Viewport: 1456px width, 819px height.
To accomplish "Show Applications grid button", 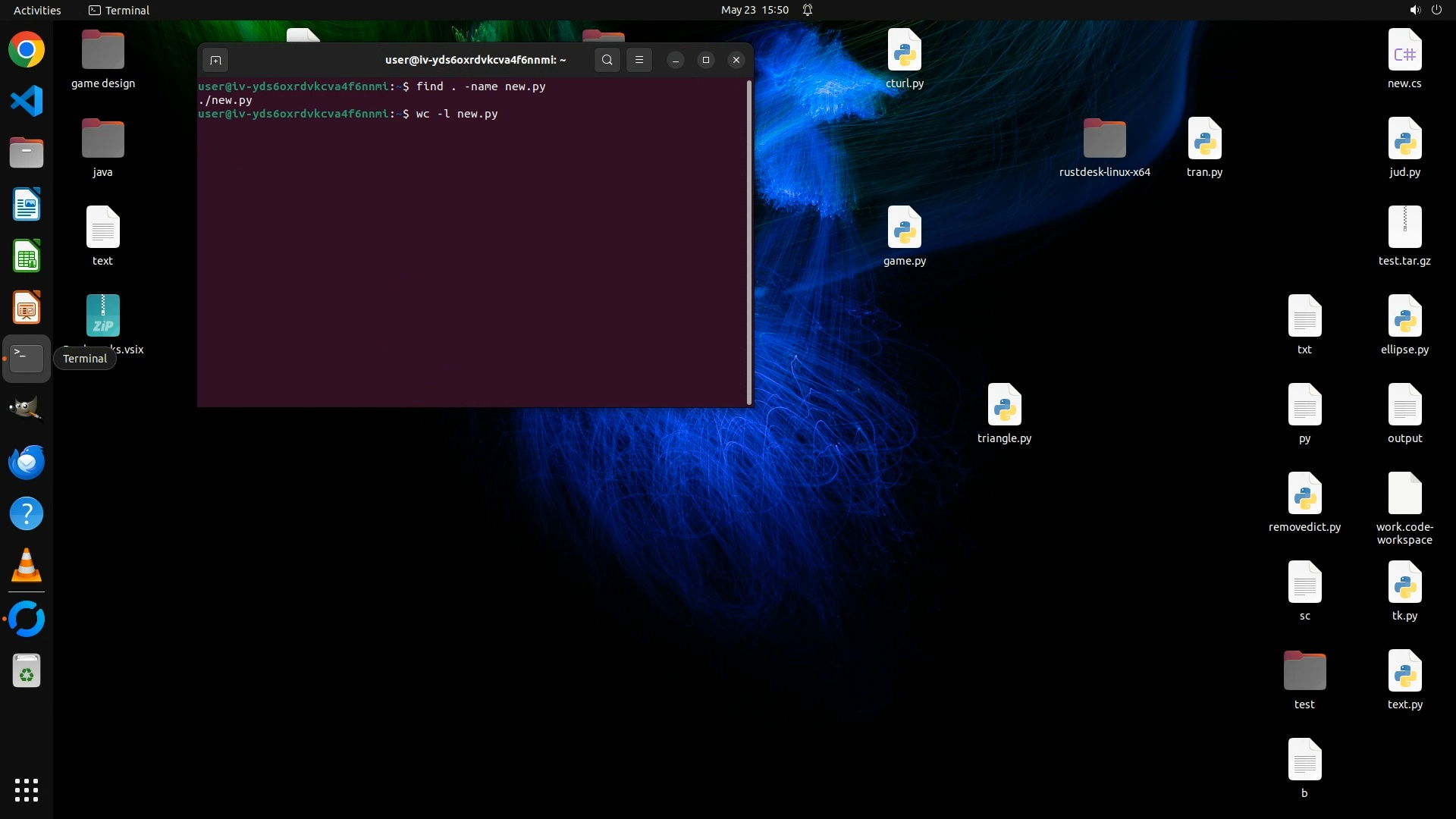I will [27, 789].
